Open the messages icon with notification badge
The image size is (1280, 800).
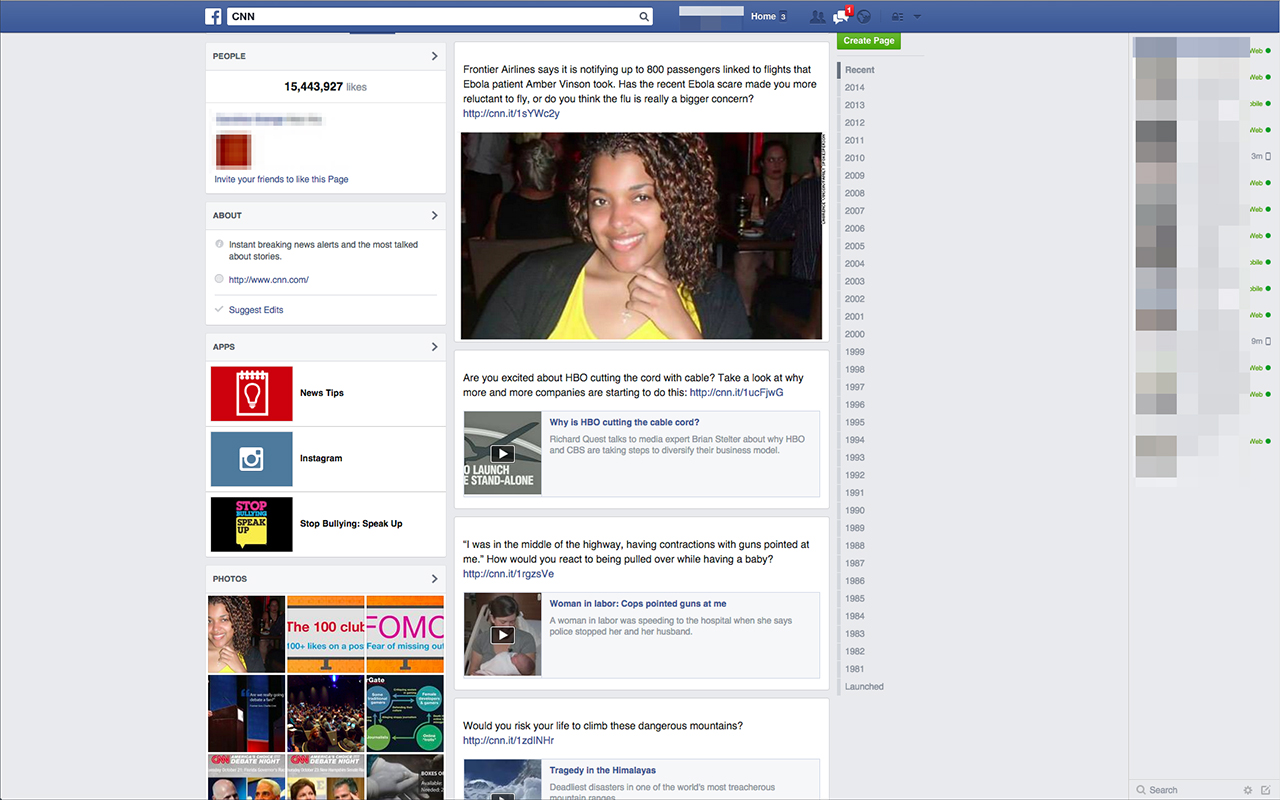coord(841,16)
